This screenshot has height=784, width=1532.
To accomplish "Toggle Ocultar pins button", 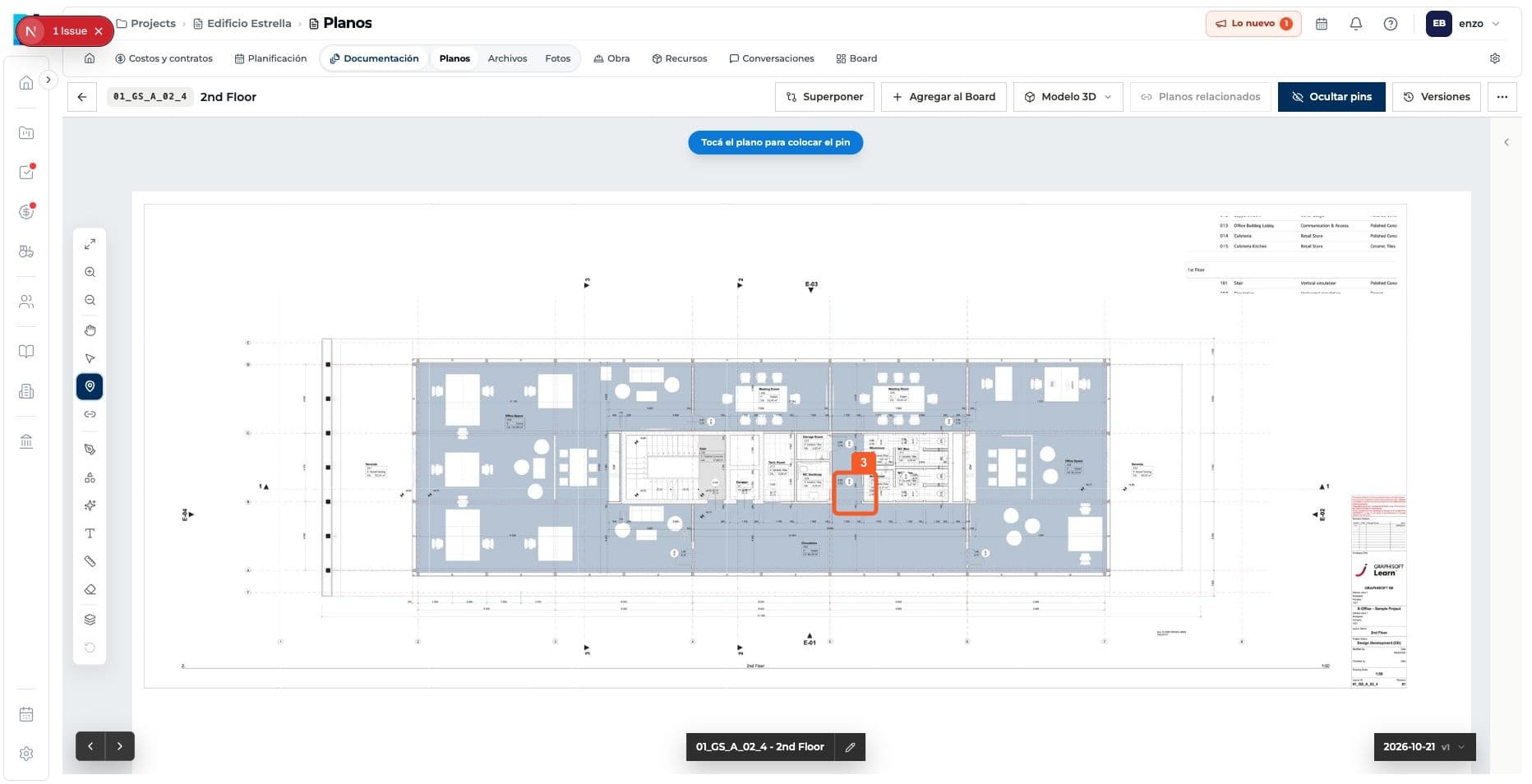I will [x=1331, y=97].
